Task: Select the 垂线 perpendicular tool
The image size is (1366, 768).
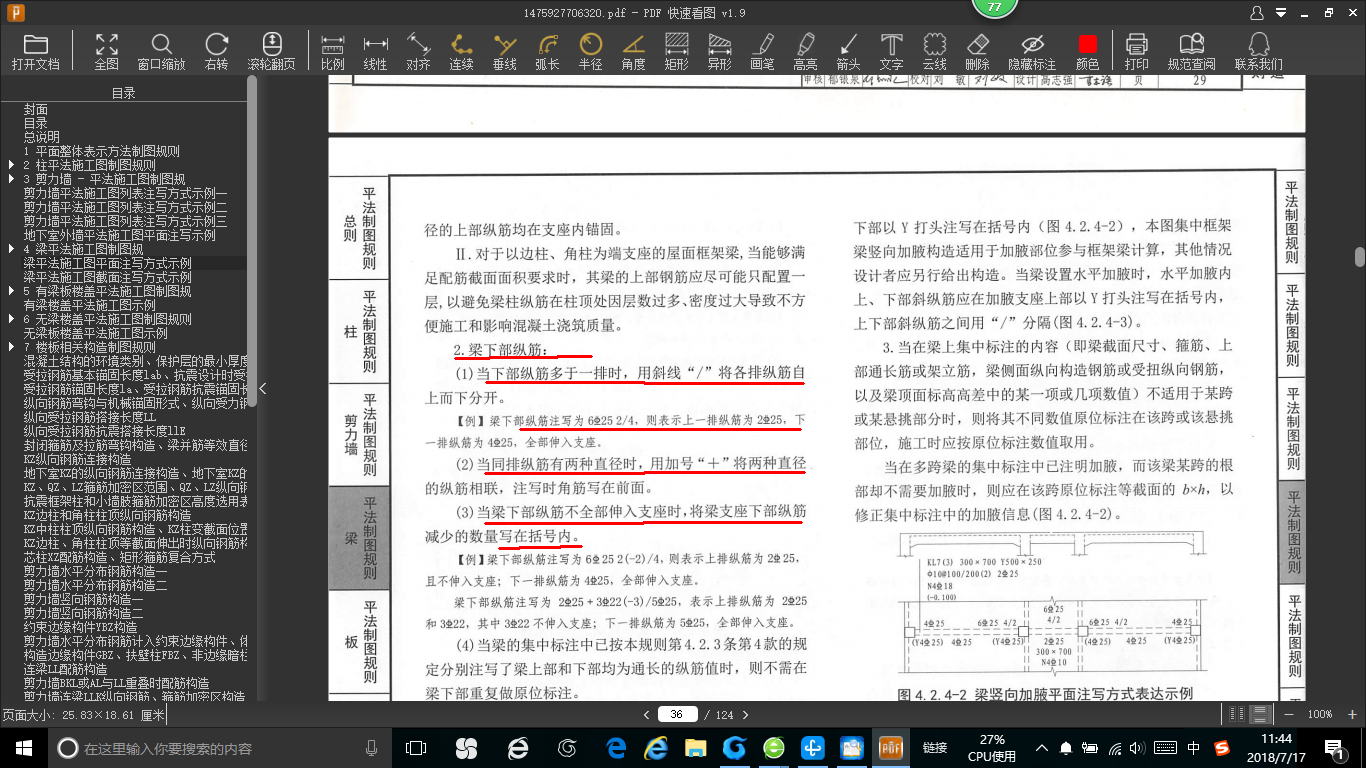Action: pos(504,50)
